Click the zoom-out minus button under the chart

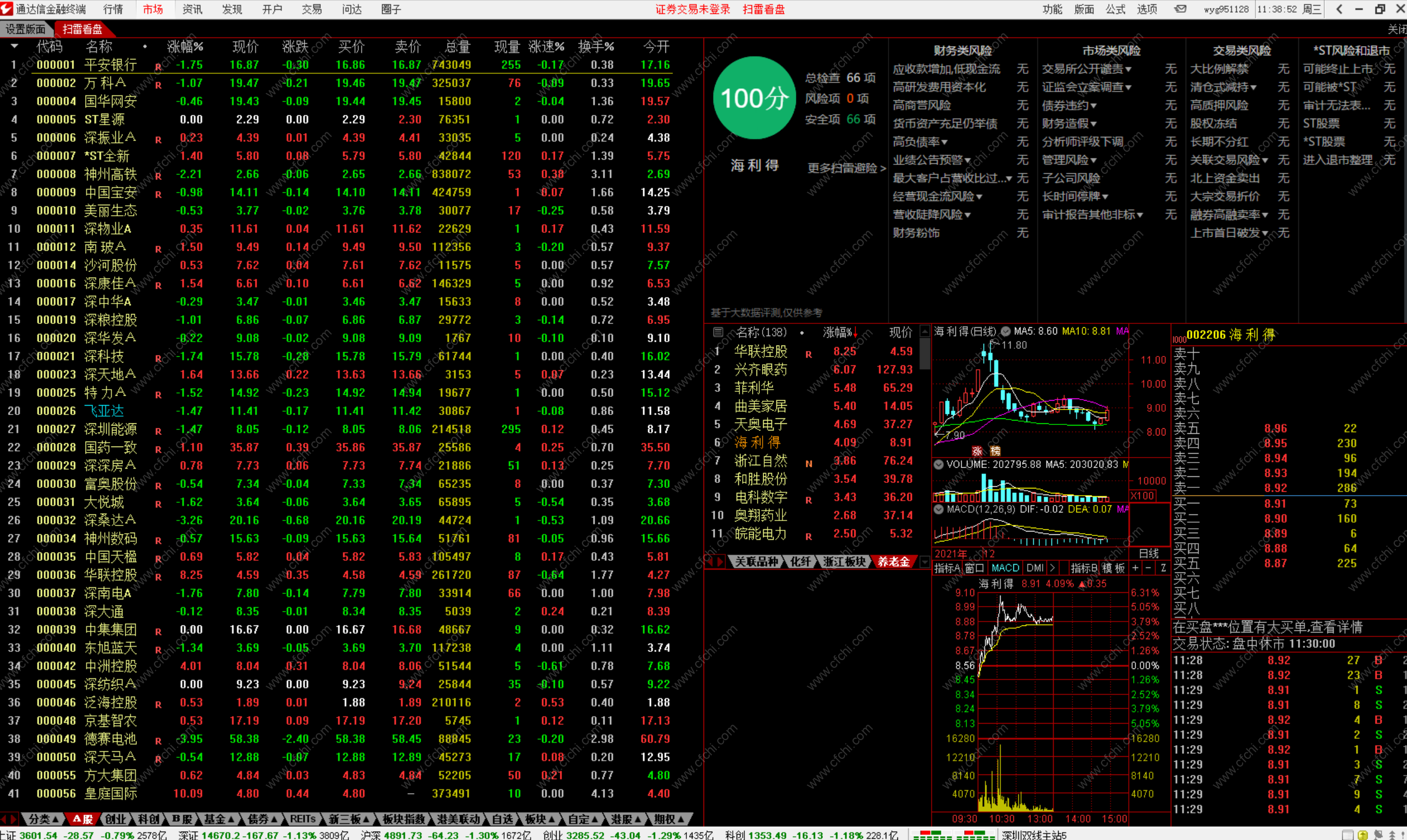[x=1148, y=568]
